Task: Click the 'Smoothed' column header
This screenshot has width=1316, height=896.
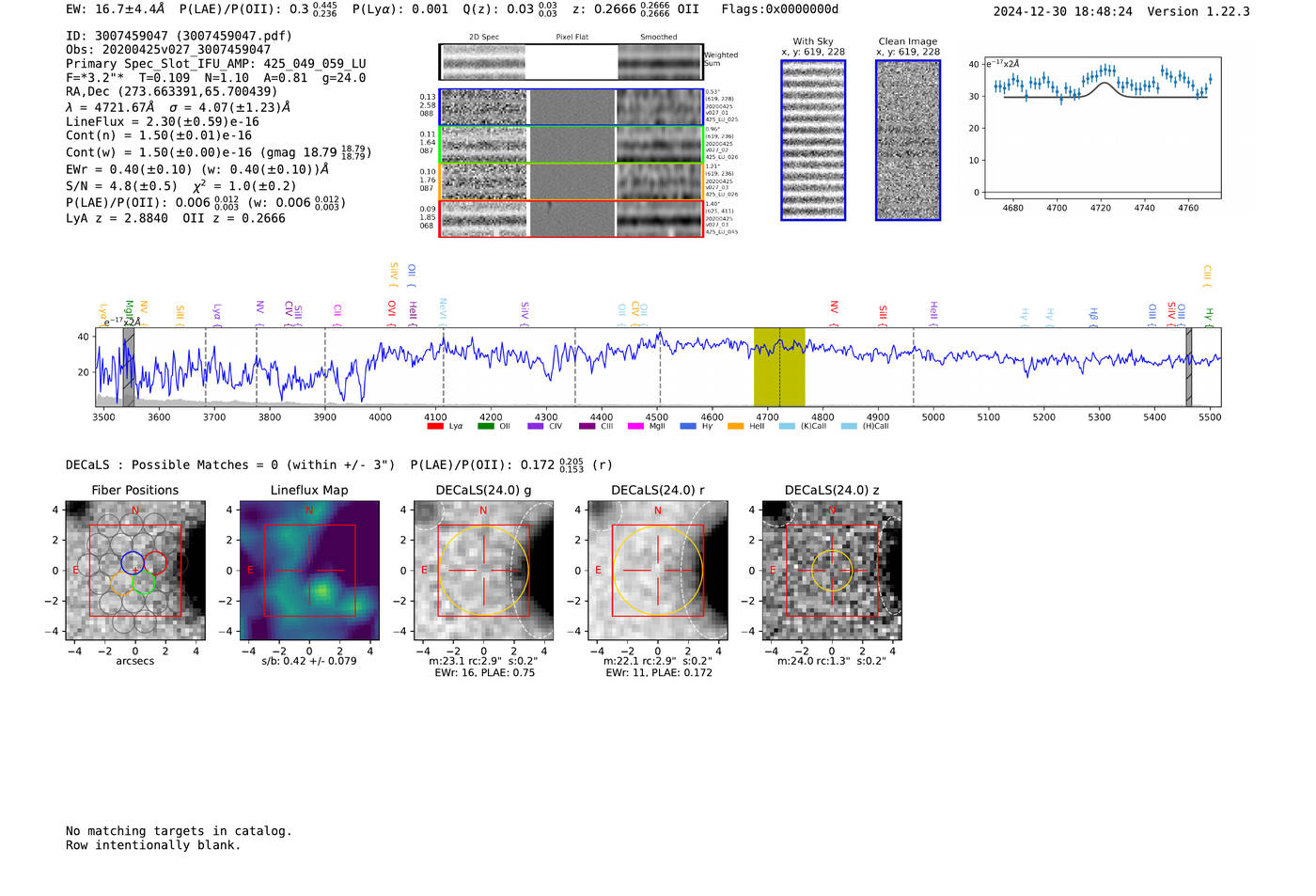Action: point(659,38)
